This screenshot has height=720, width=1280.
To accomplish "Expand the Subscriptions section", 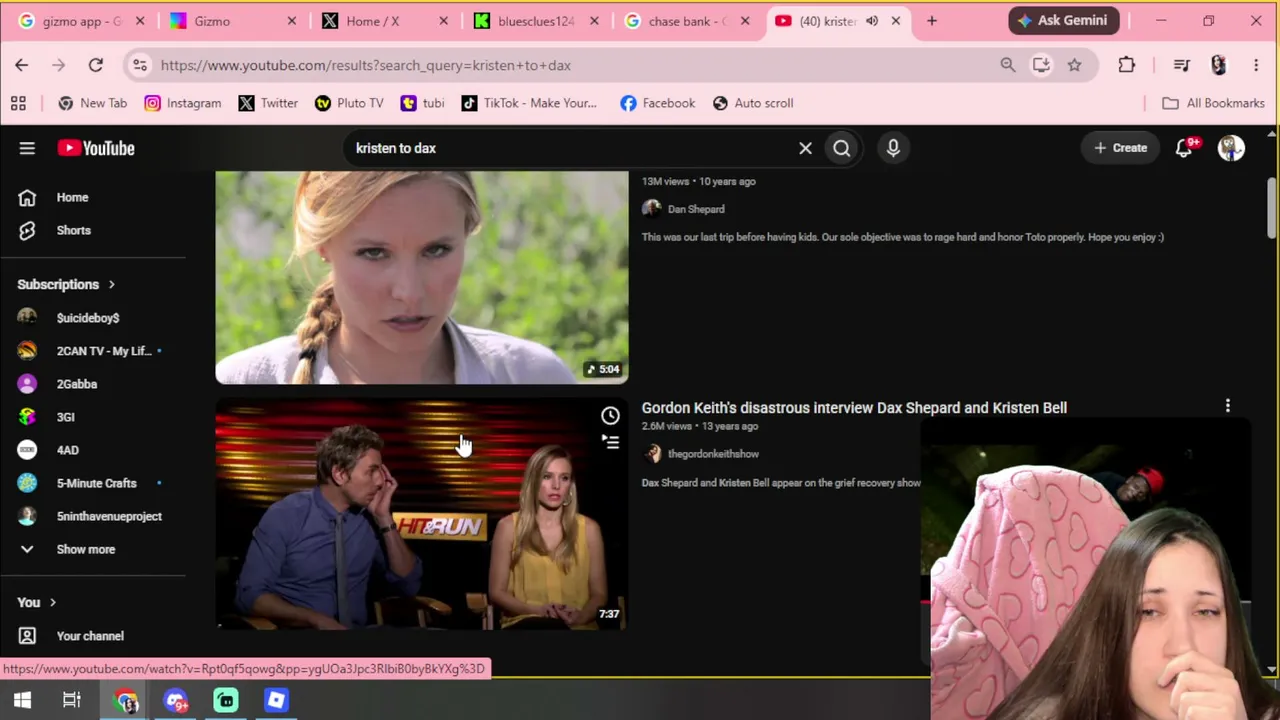I will click(x=66, y=284).
